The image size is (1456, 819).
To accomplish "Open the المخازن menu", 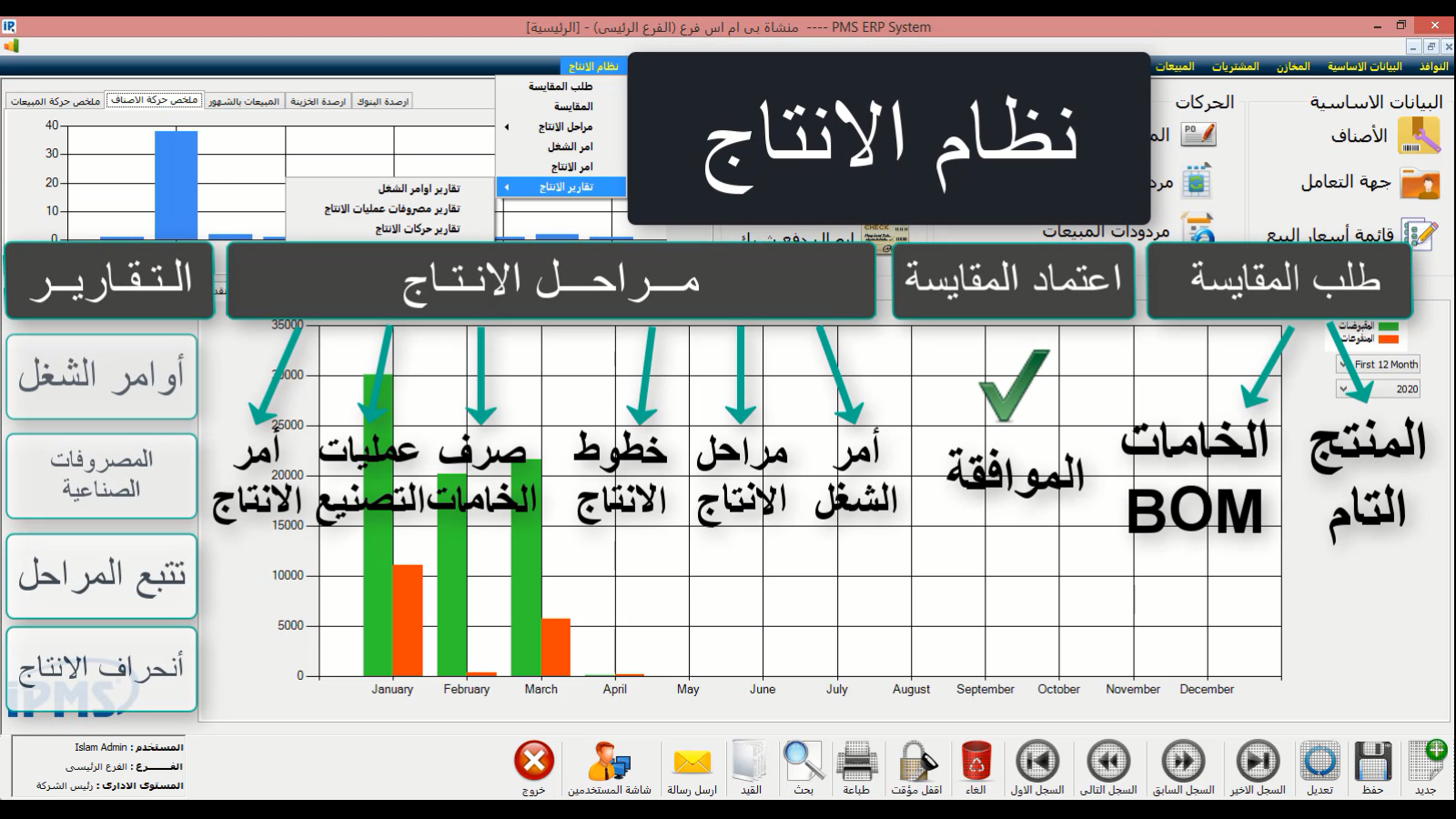I will (1293, 66).
